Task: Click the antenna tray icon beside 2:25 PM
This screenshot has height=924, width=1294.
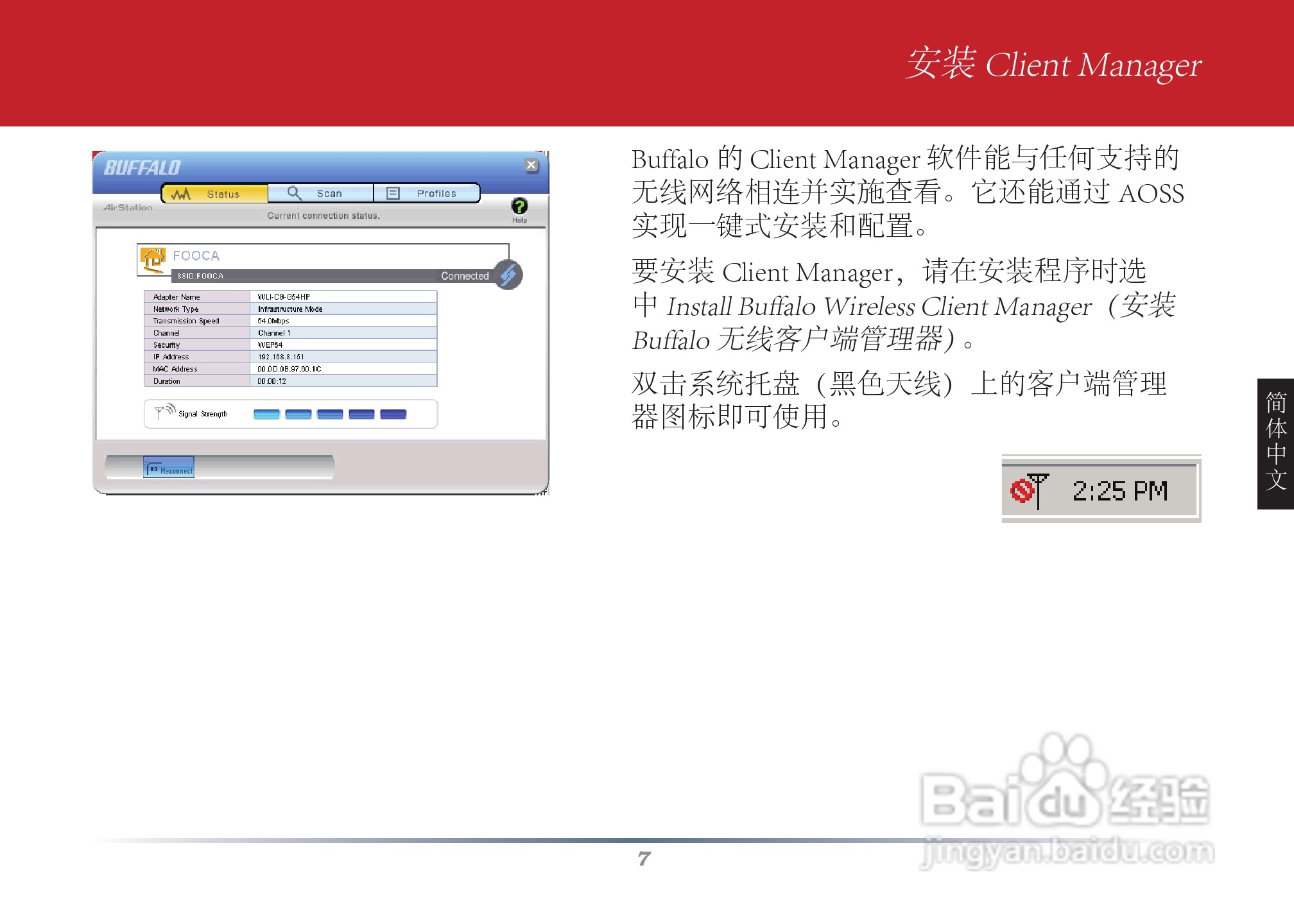Action: click(x=1030, y=491)
